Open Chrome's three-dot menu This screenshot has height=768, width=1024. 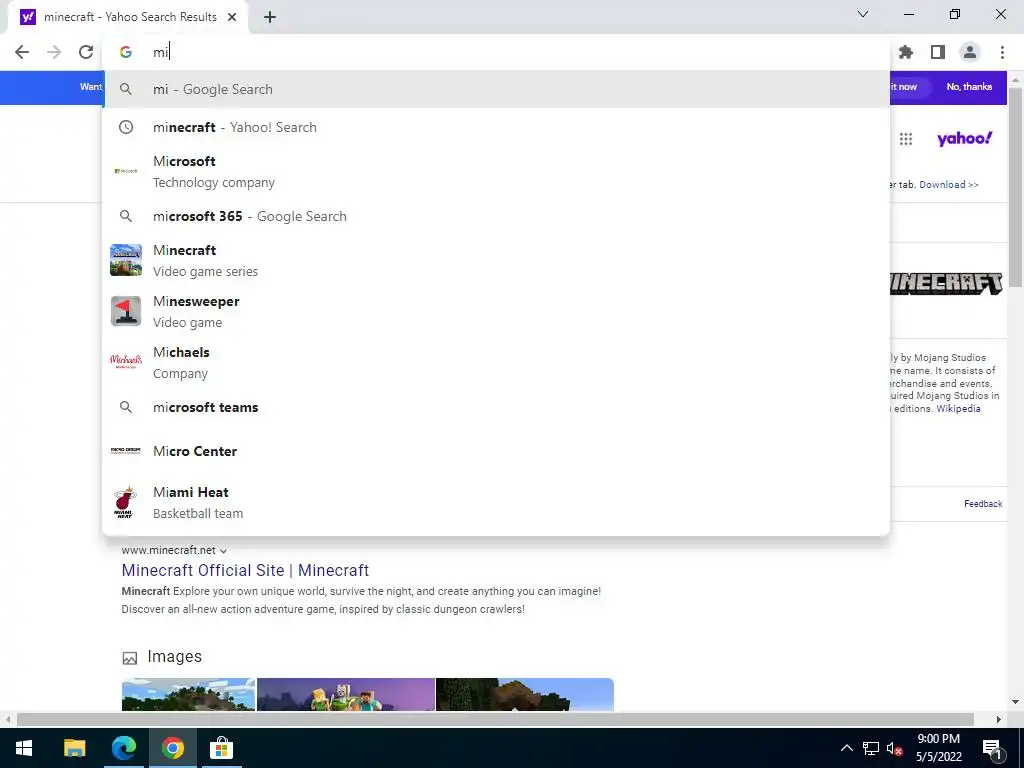[x=1002, y=52]
